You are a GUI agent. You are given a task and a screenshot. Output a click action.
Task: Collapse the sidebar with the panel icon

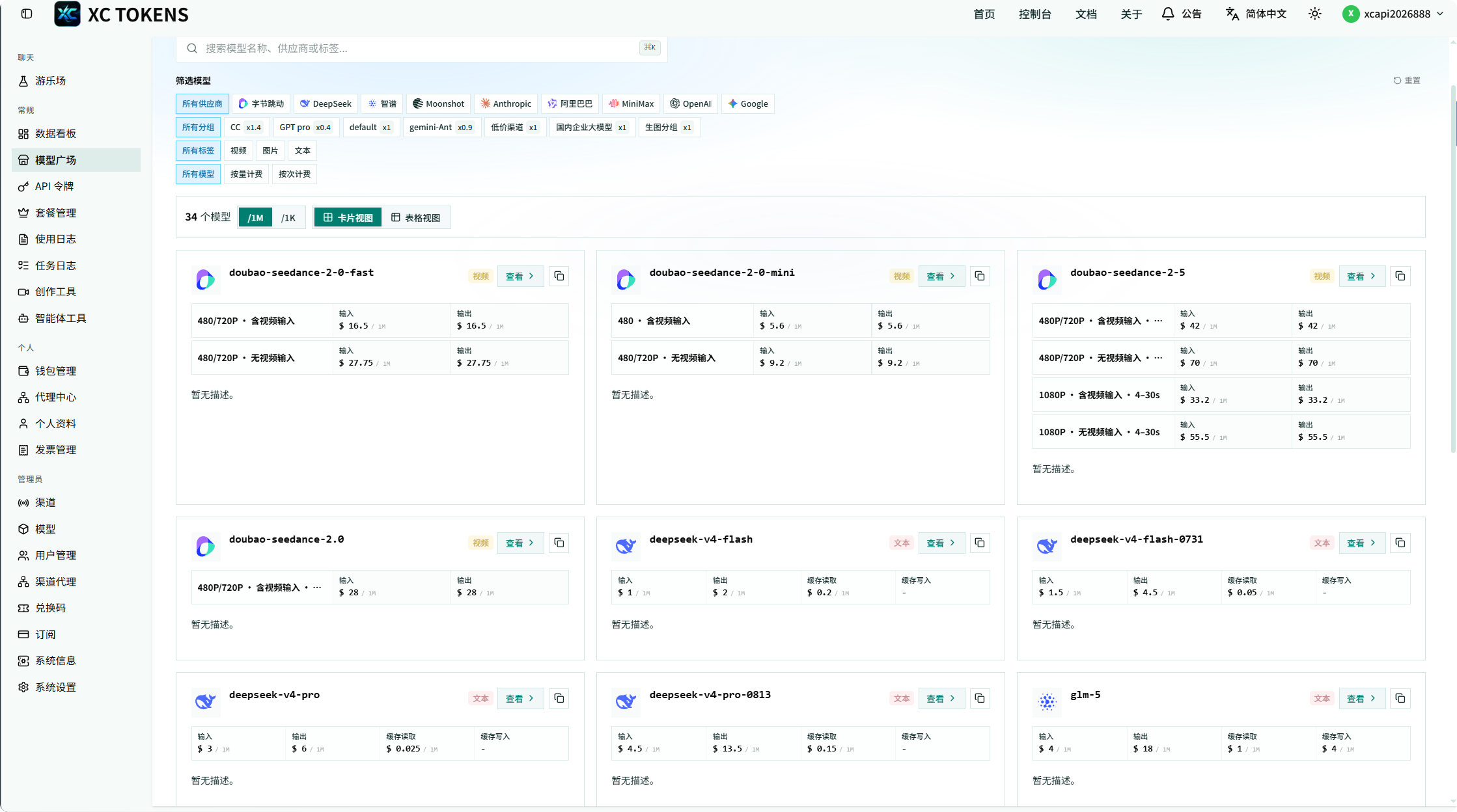(27, 14)
